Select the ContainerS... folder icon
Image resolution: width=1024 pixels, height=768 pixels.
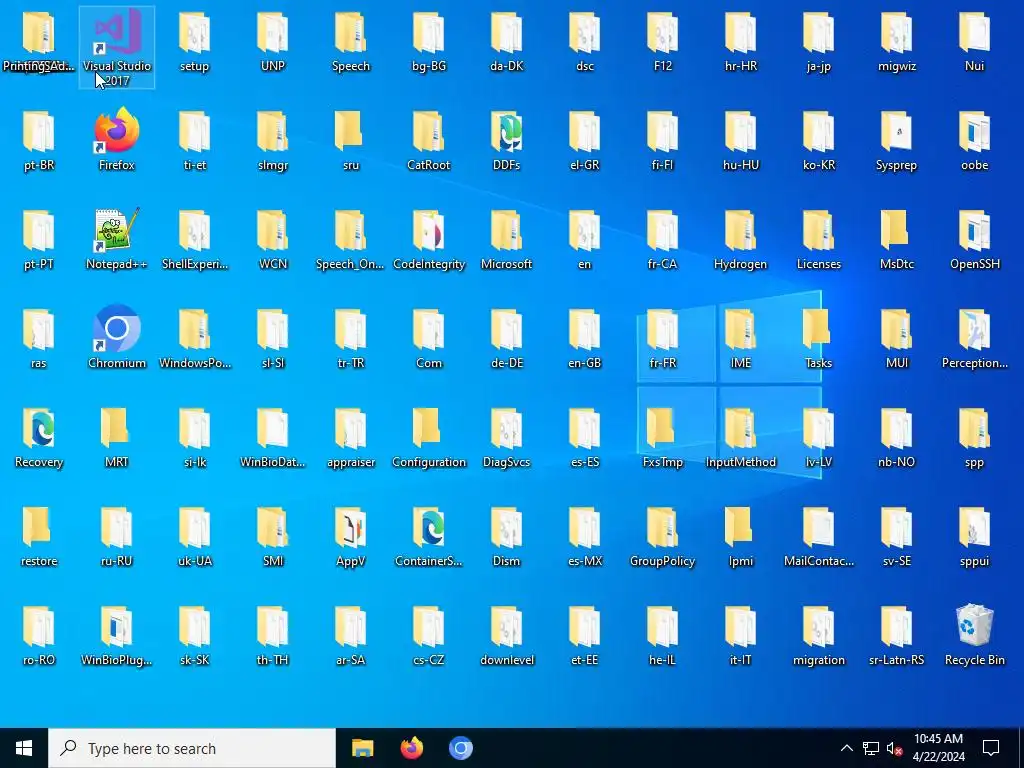[429, 536]
